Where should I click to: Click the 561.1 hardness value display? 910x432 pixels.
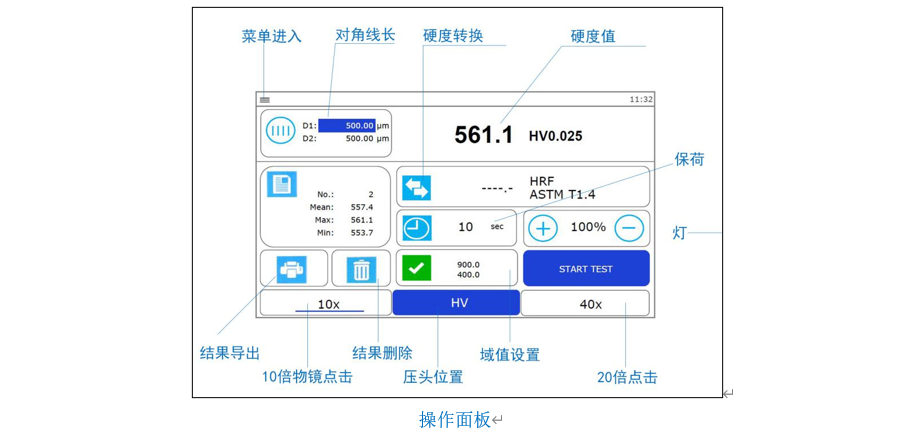[483, 135]
